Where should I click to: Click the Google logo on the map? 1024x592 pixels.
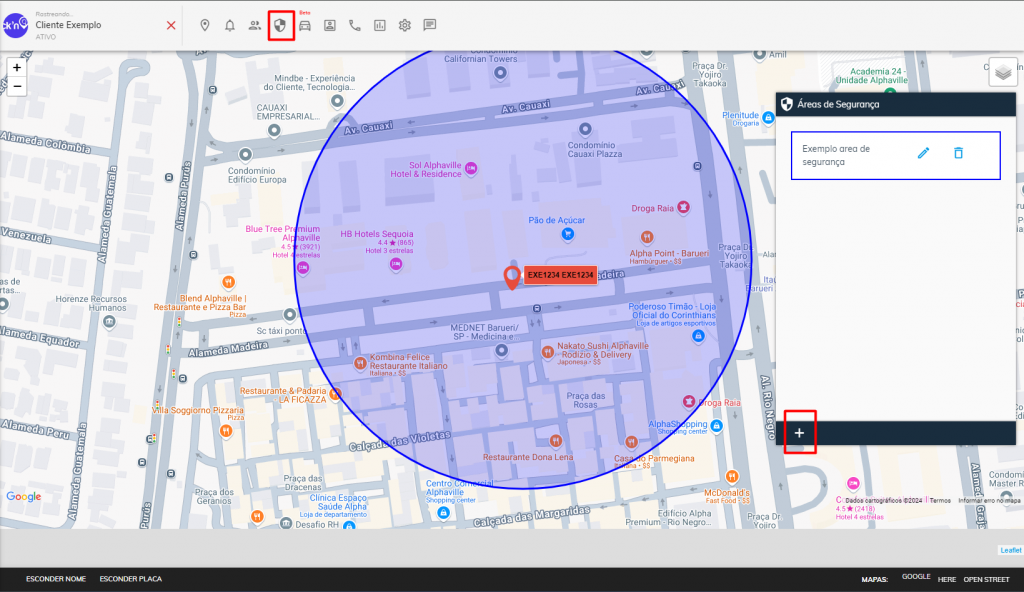tap(24, 497)
